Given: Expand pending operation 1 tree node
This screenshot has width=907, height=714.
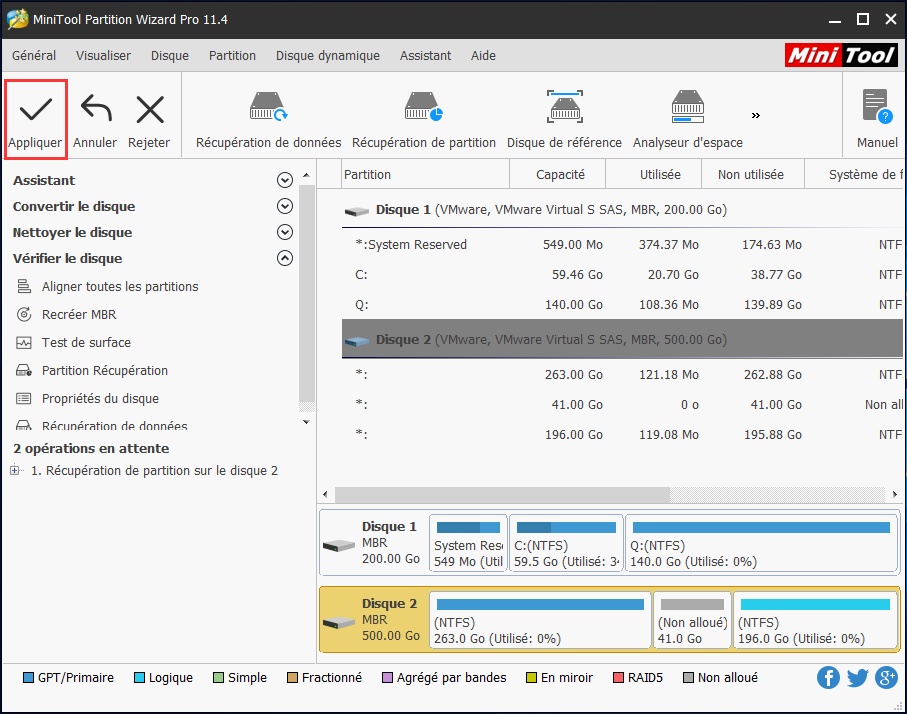Looking at the screenshot, I should click(x=14, y=470).
